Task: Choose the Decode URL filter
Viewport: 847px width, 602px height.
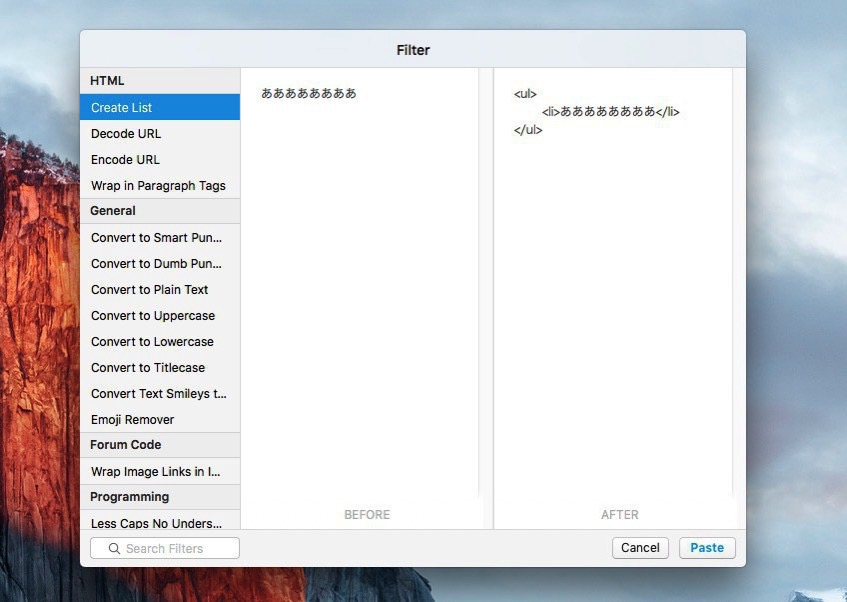Action: pos(160,133)
